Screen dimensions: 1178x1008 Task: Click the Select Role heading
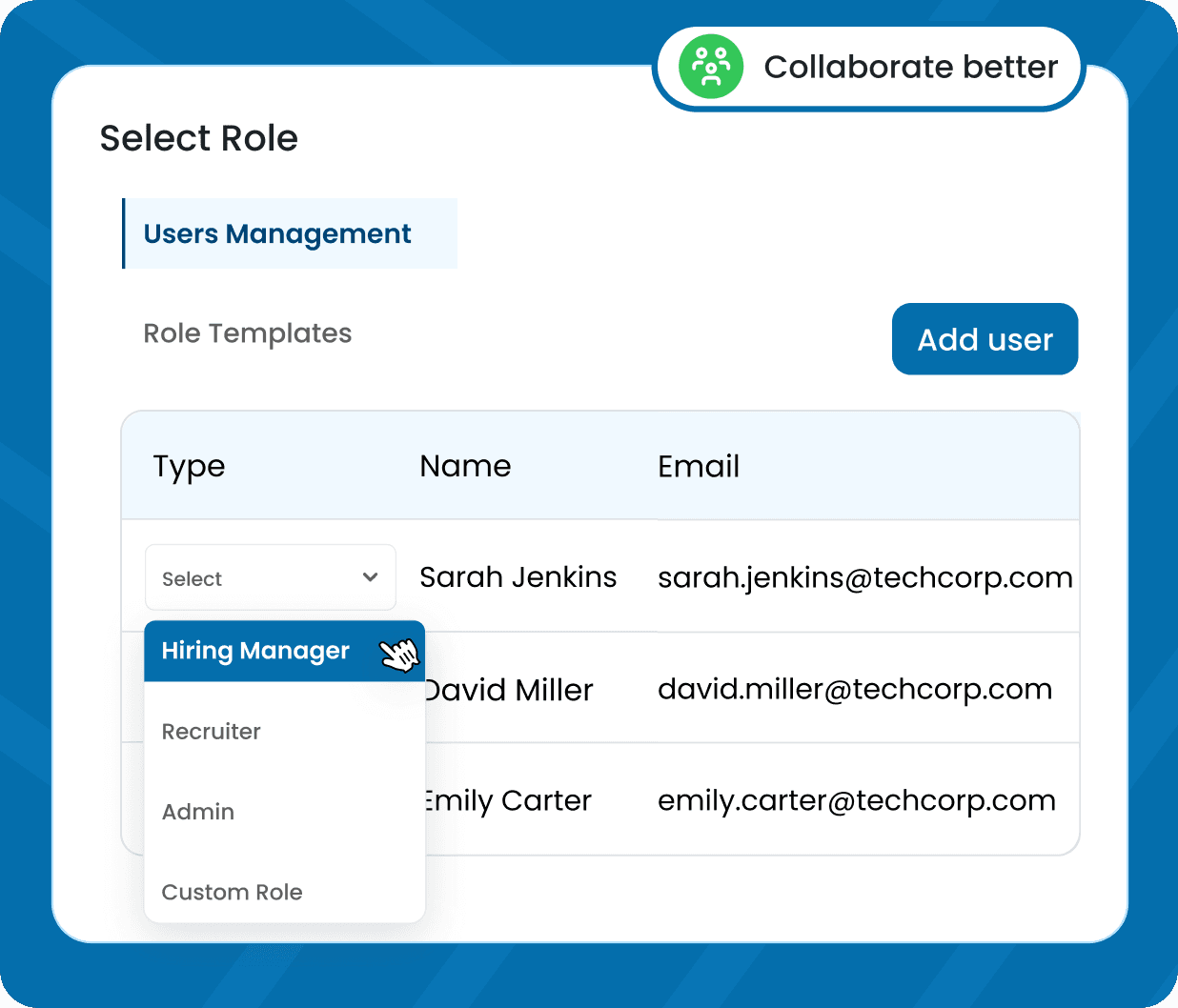[x=198, y=138]
